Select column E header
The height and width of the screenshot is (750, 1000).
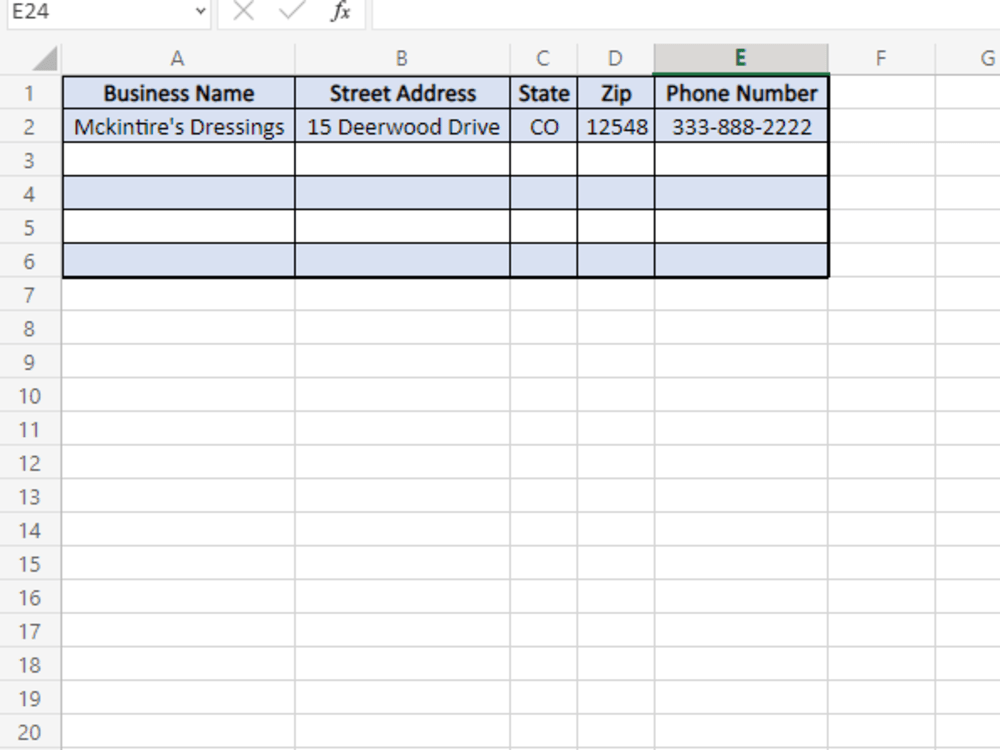click(740, 59)
